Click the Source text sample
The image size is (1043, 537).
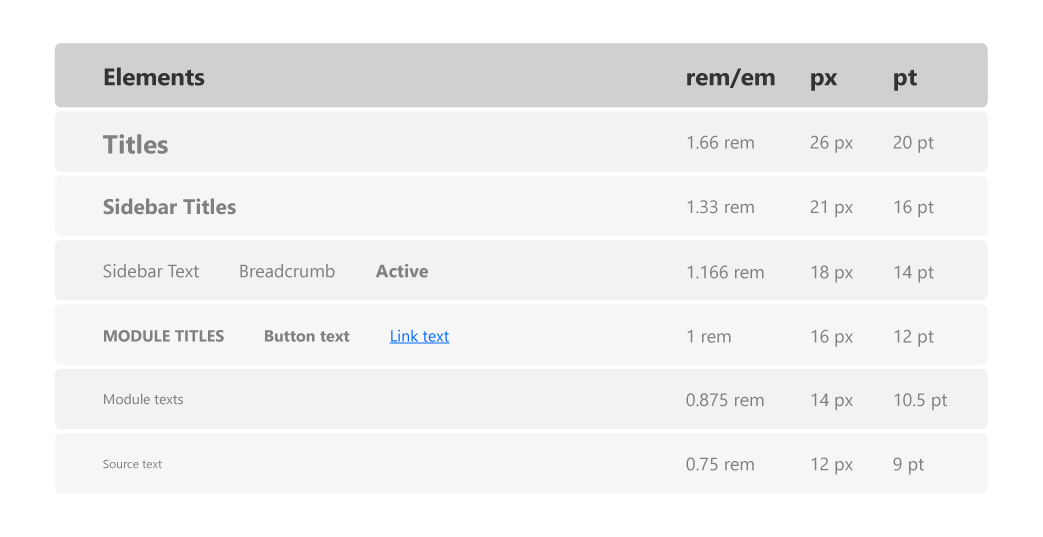point(132,464)
